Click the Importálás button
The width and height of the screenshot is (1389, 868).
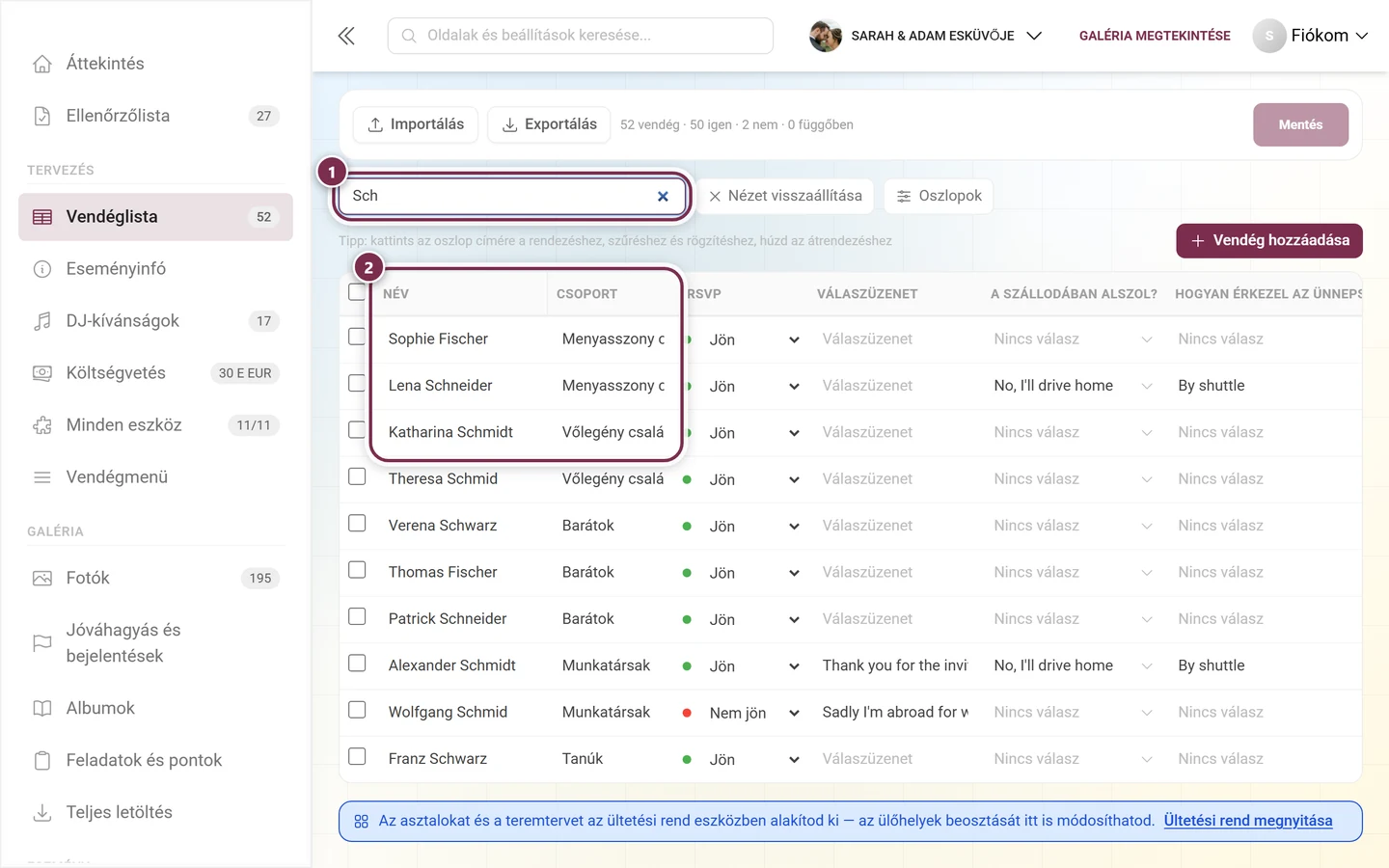click(x=416, y=124)
